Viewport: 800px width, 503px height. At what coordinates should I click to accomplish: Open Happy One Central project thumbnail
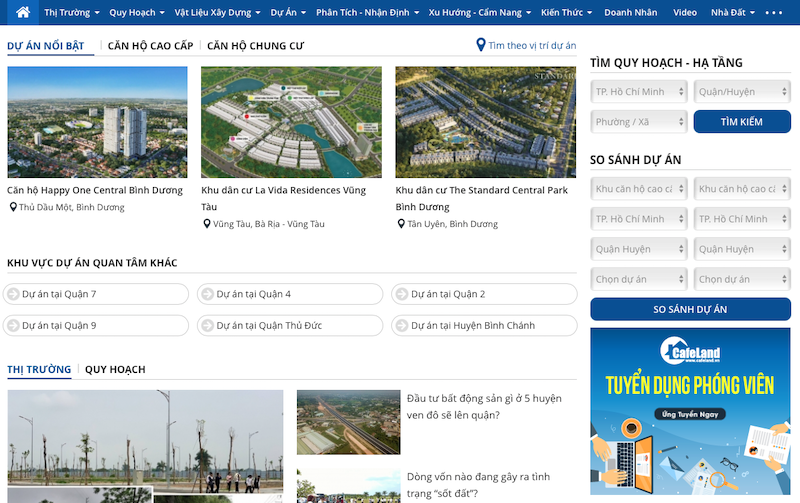click(97, 122)
